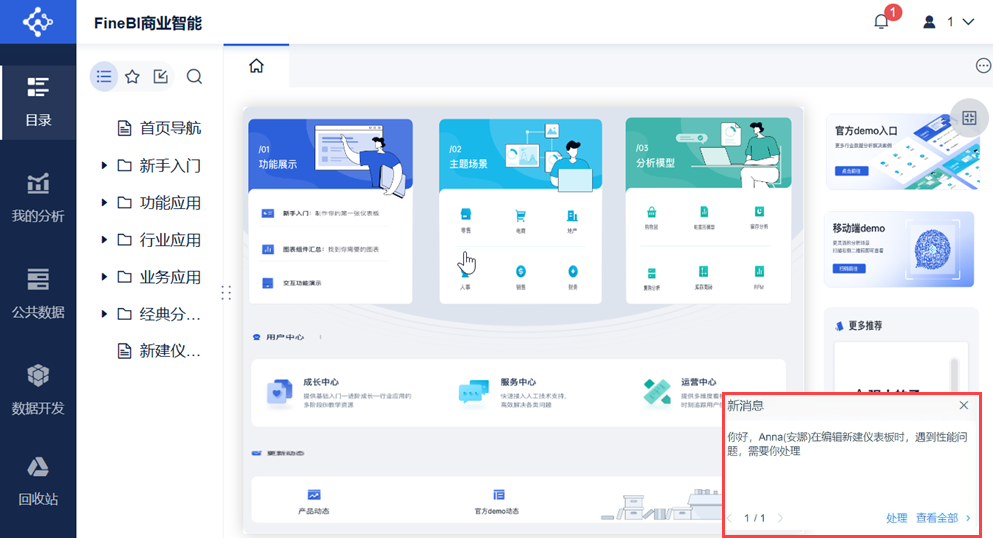Screen dimensions: 993x538
Task: Click the sidebar drag handle dots
Action: click(x=226, y=292)
